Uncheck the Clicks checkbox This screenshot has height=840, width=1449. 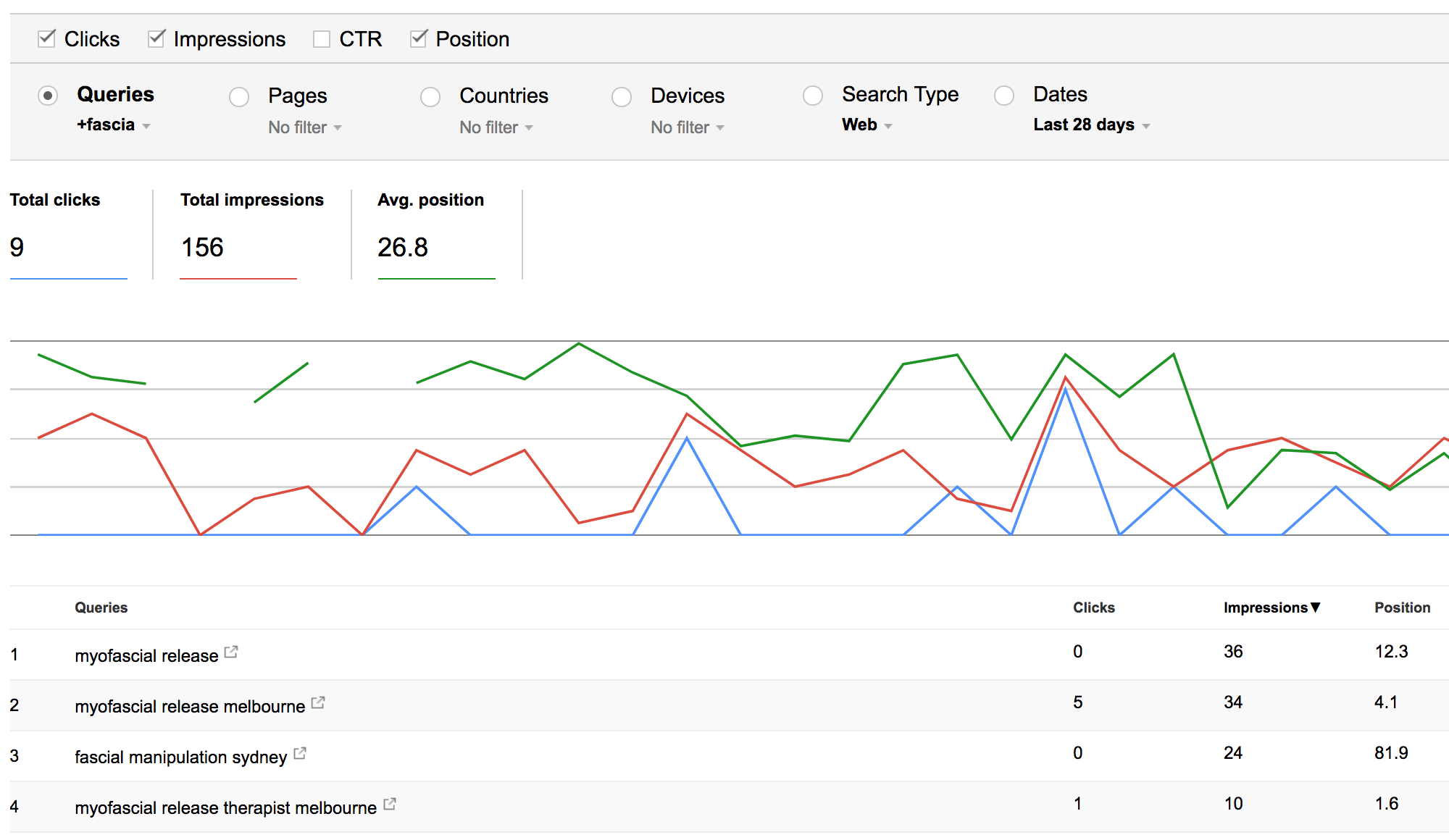coord(46,38)
